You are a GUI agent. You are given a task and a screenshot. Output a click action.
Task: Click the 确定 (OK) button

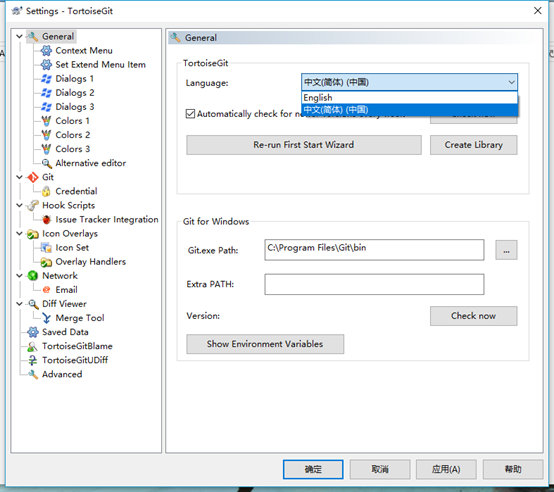(313, 469)
